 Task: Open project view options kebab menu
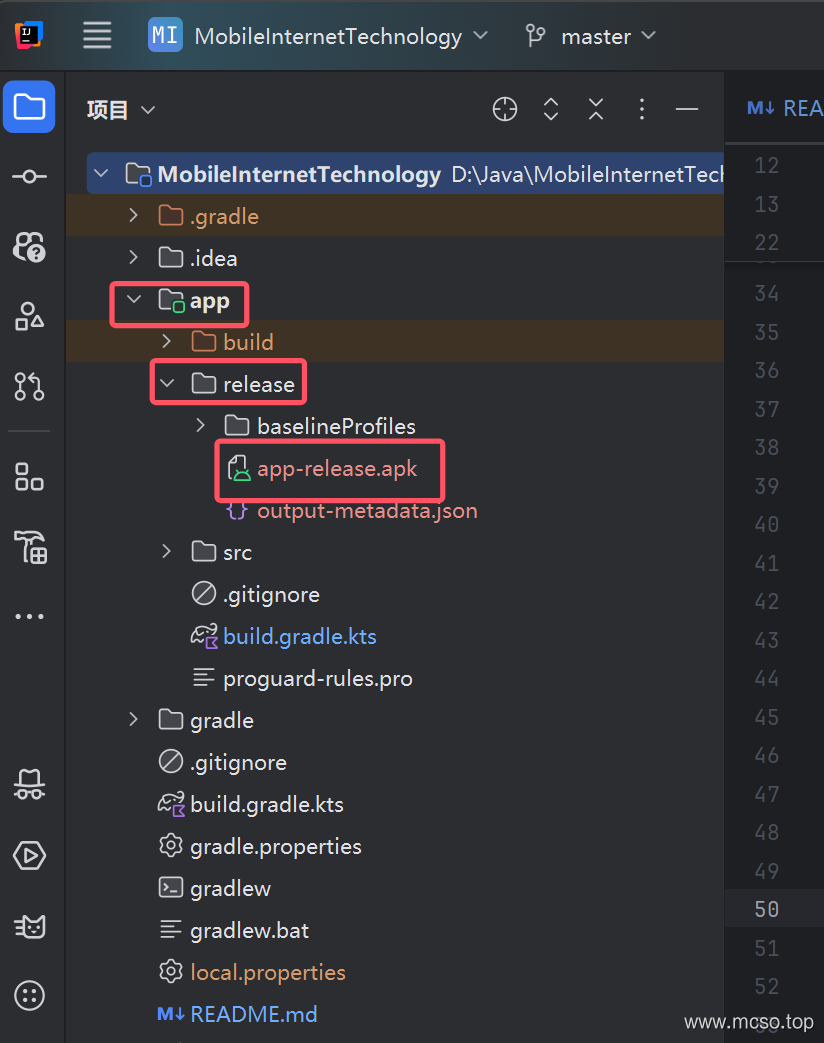pos(642,109)
